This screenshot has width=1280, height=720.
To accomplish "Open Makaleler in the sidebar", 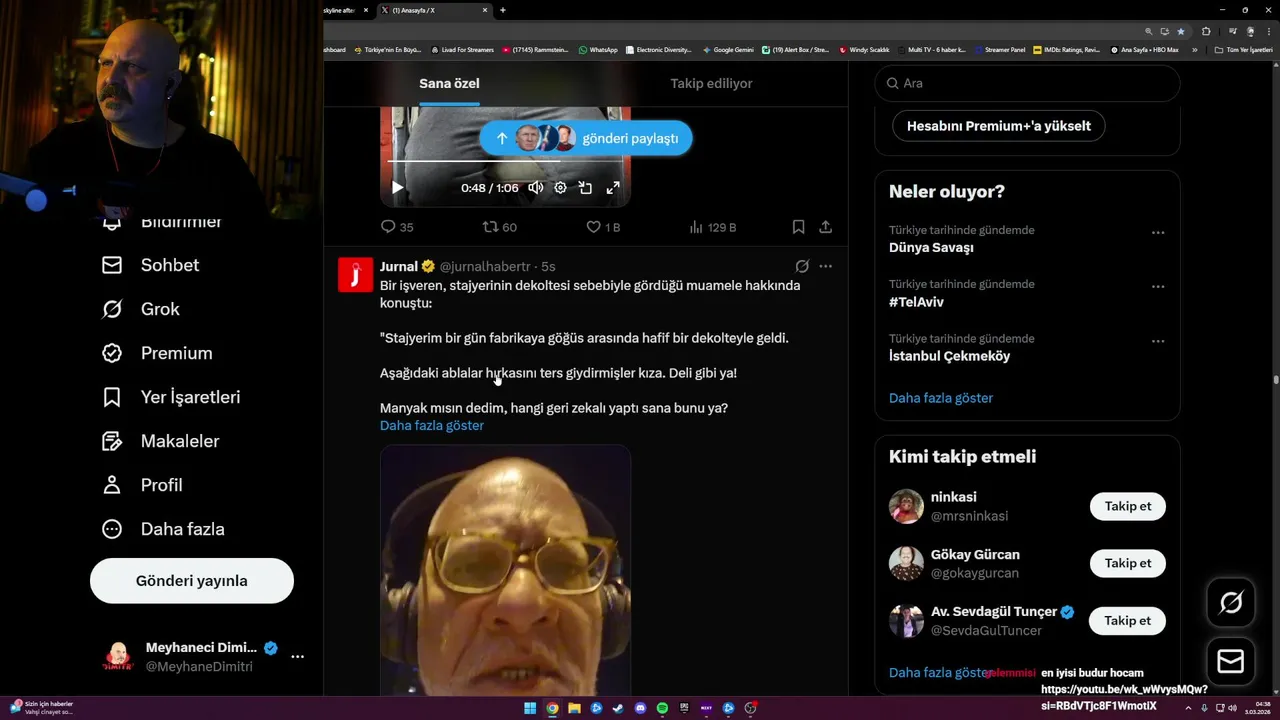I will (160, 441).
